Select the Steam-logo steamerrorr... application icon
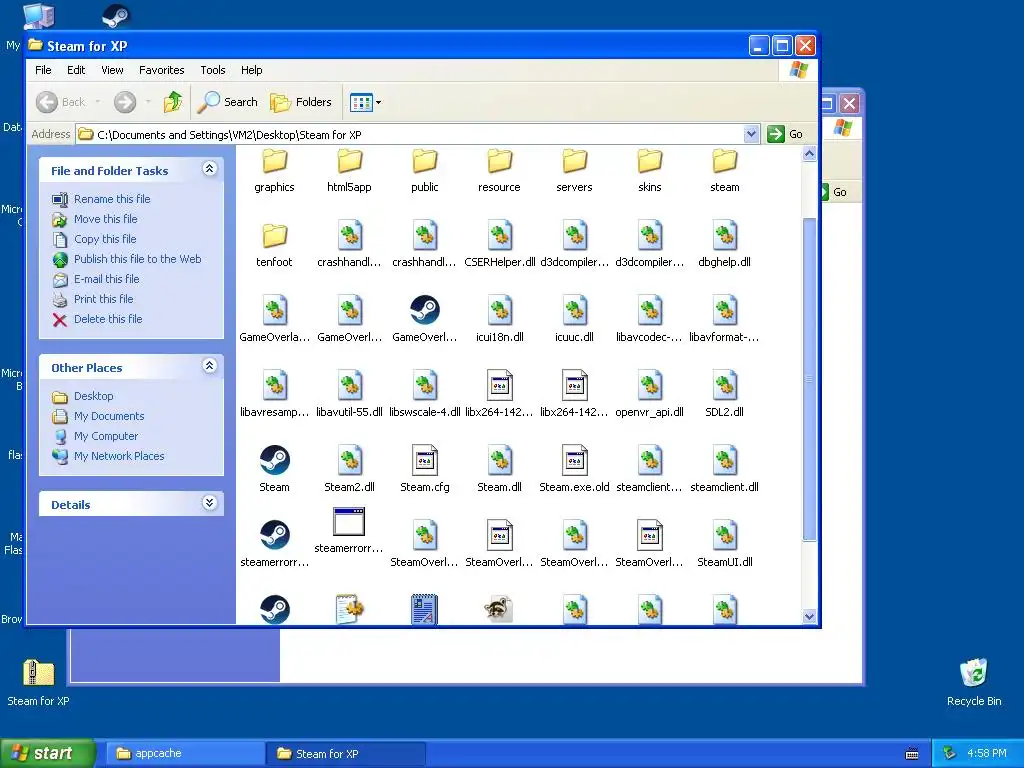1024x768 pixels. click(x=274, y=536)
